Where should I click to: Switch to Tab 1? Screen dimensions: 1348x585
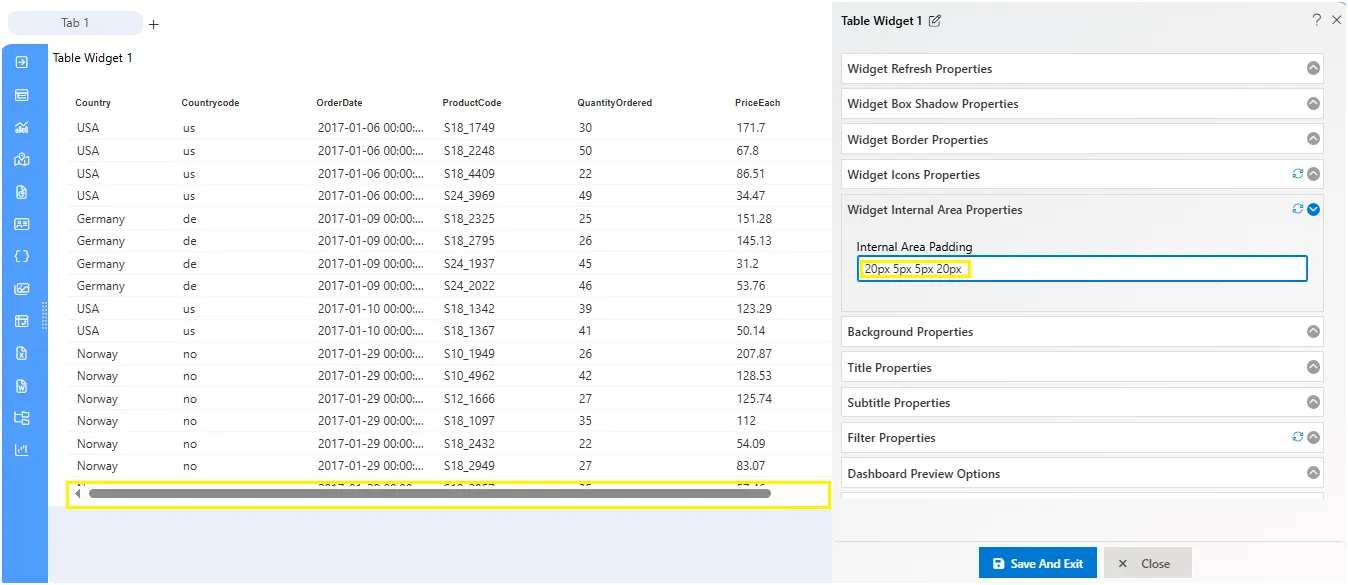(x=75, y=23)
